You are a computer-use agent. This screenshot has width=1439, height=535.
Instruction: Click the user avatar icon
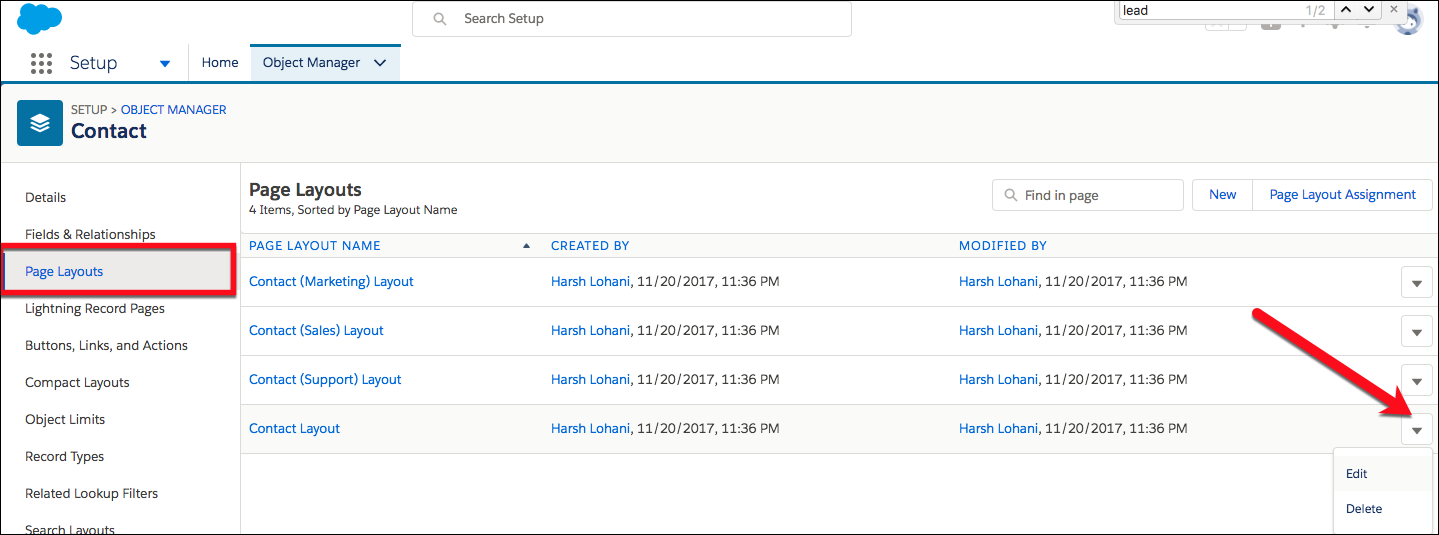click(1408, 22)
